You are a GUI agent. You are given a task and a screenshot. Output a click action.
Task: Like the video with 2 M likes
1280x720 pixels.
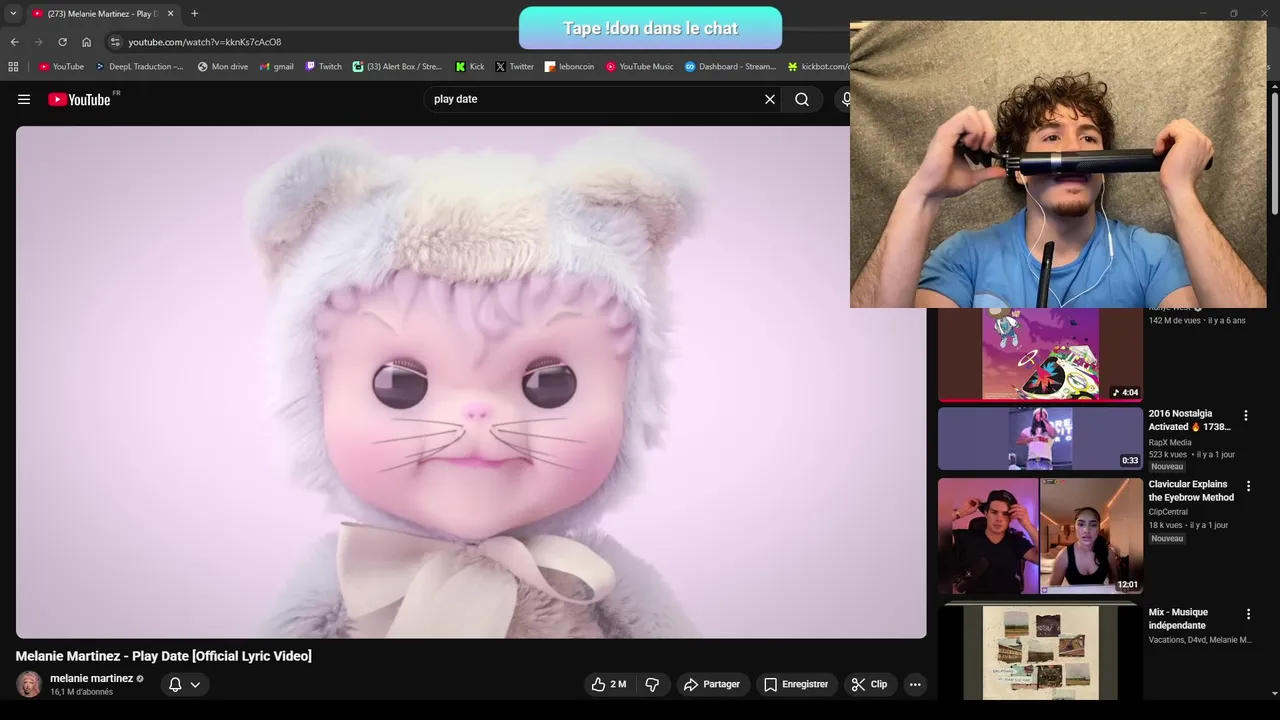click(x=609, y=685)
